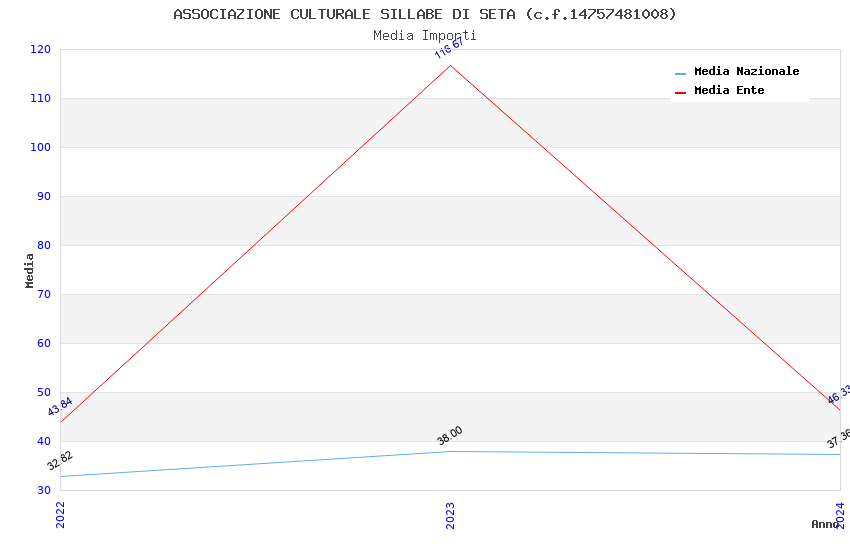This screenshot has height=550, width=850.
Task: Click the y-axis tick label 60
Action: pyautogui.click(x=44, y=343)
